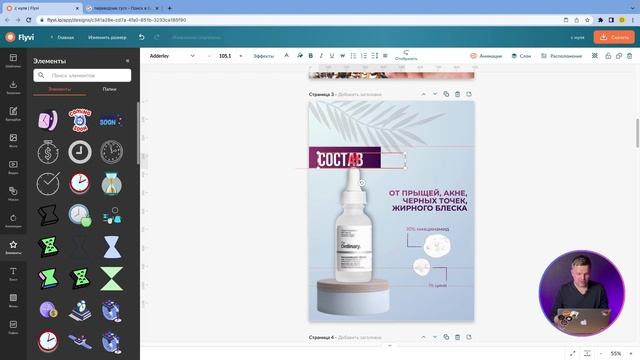
Task: Insert the blue SOON text sticker
Action: click(111, 121)
